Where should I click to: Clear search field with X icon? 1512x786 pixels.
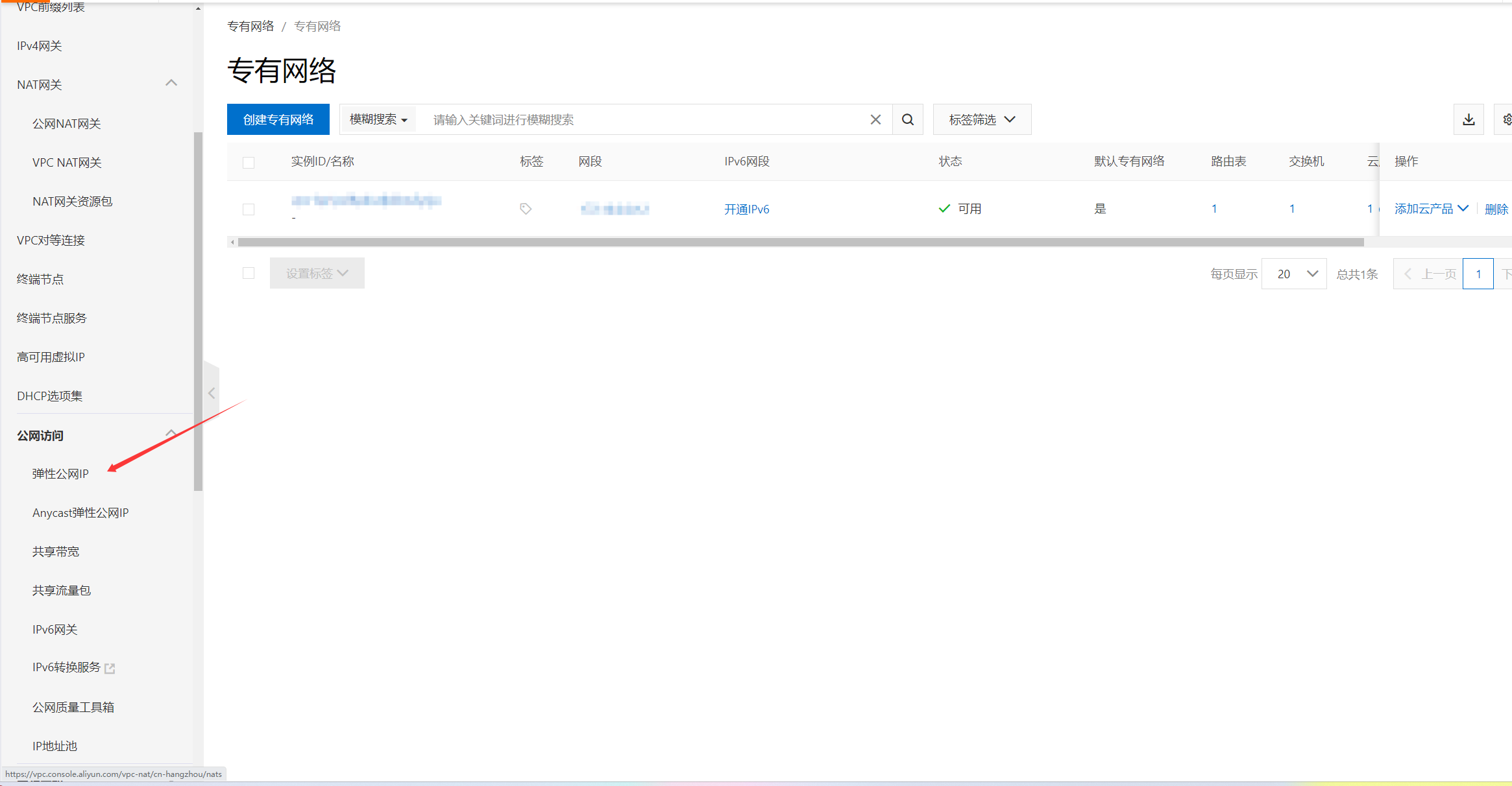coord(875,119)
